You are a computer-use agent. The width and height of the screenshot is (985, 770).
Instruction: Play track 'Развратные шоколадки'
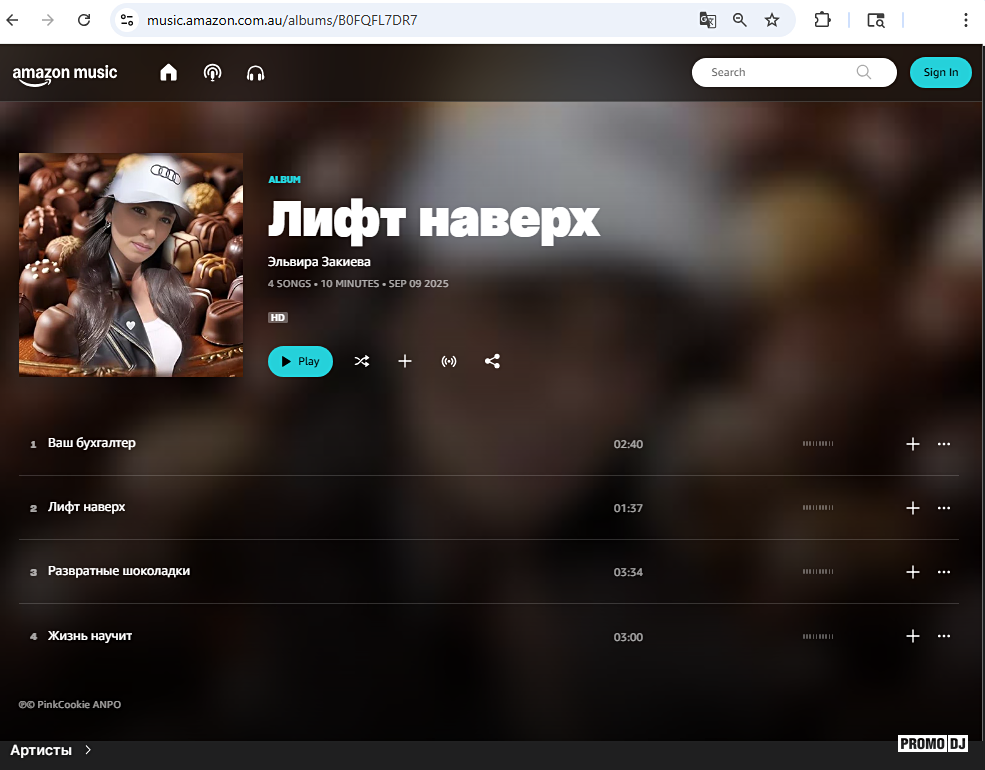click(119, 571)
